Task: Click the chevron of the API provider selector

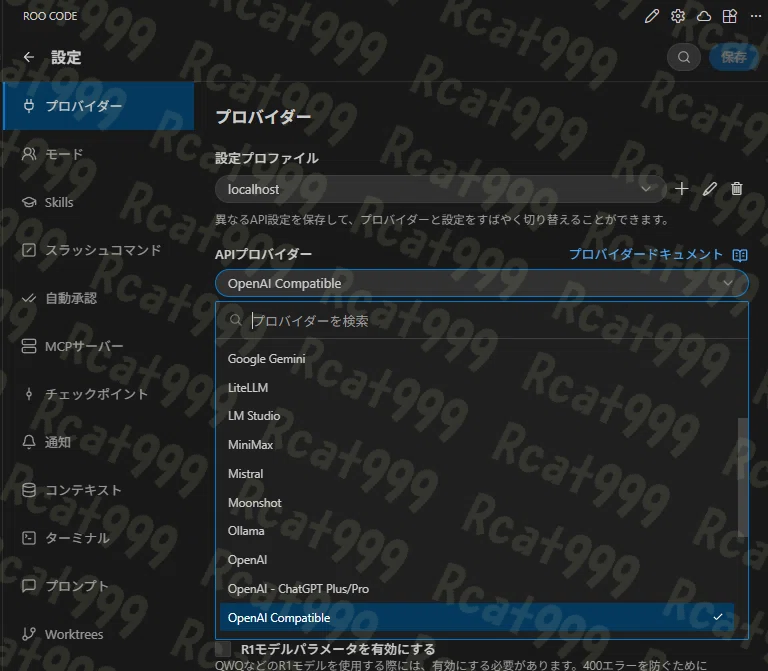Action: tap(728, 283)
